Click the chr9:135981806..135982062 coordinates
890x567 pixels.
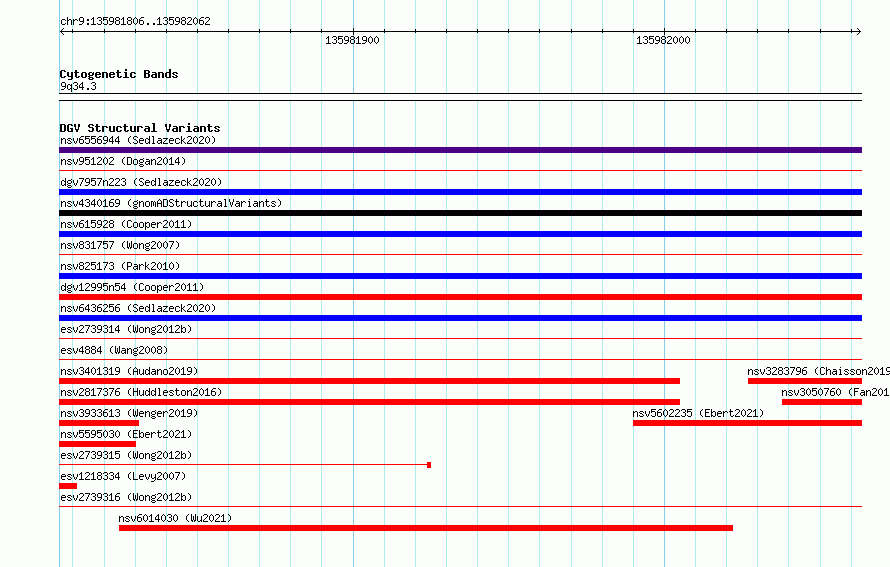pos(135,21)
